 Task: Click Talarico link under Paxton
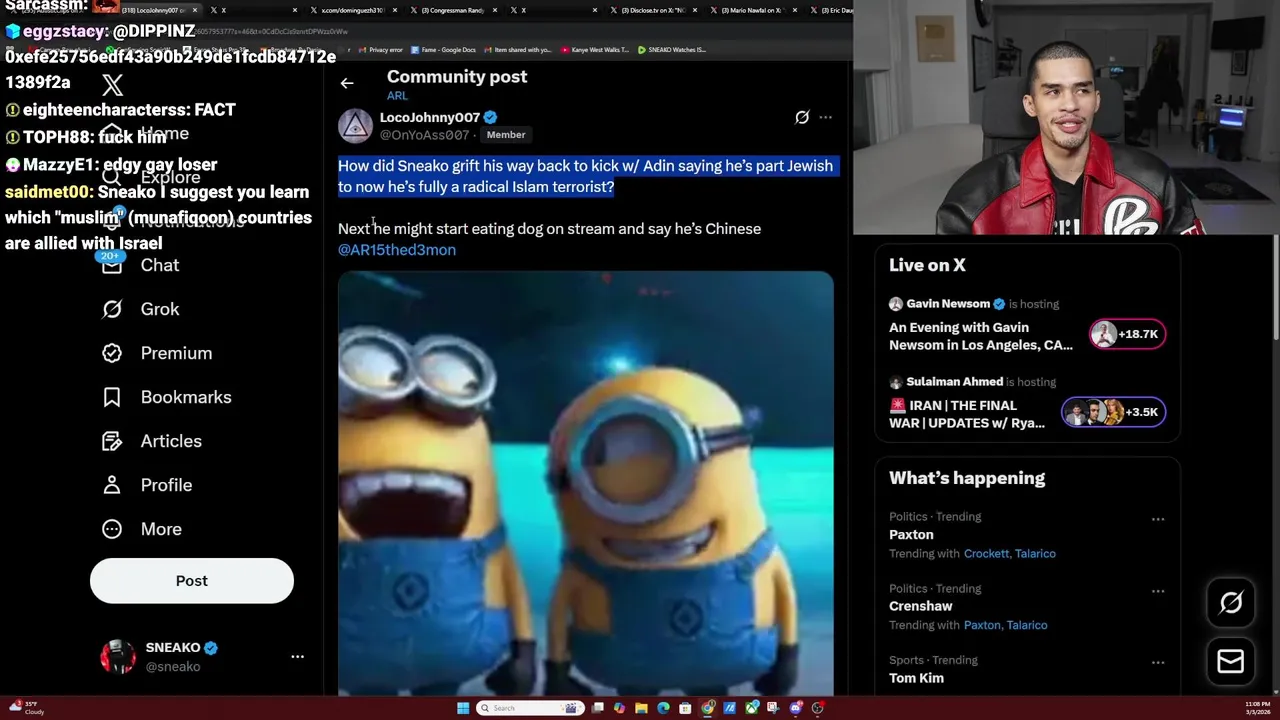tap(1035, 554)
